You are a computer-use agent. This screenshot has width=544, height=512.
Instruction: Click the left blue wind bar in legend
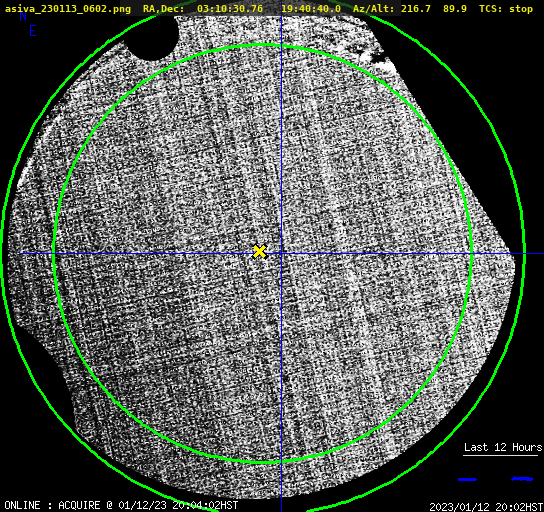click(x=467, y=479)
